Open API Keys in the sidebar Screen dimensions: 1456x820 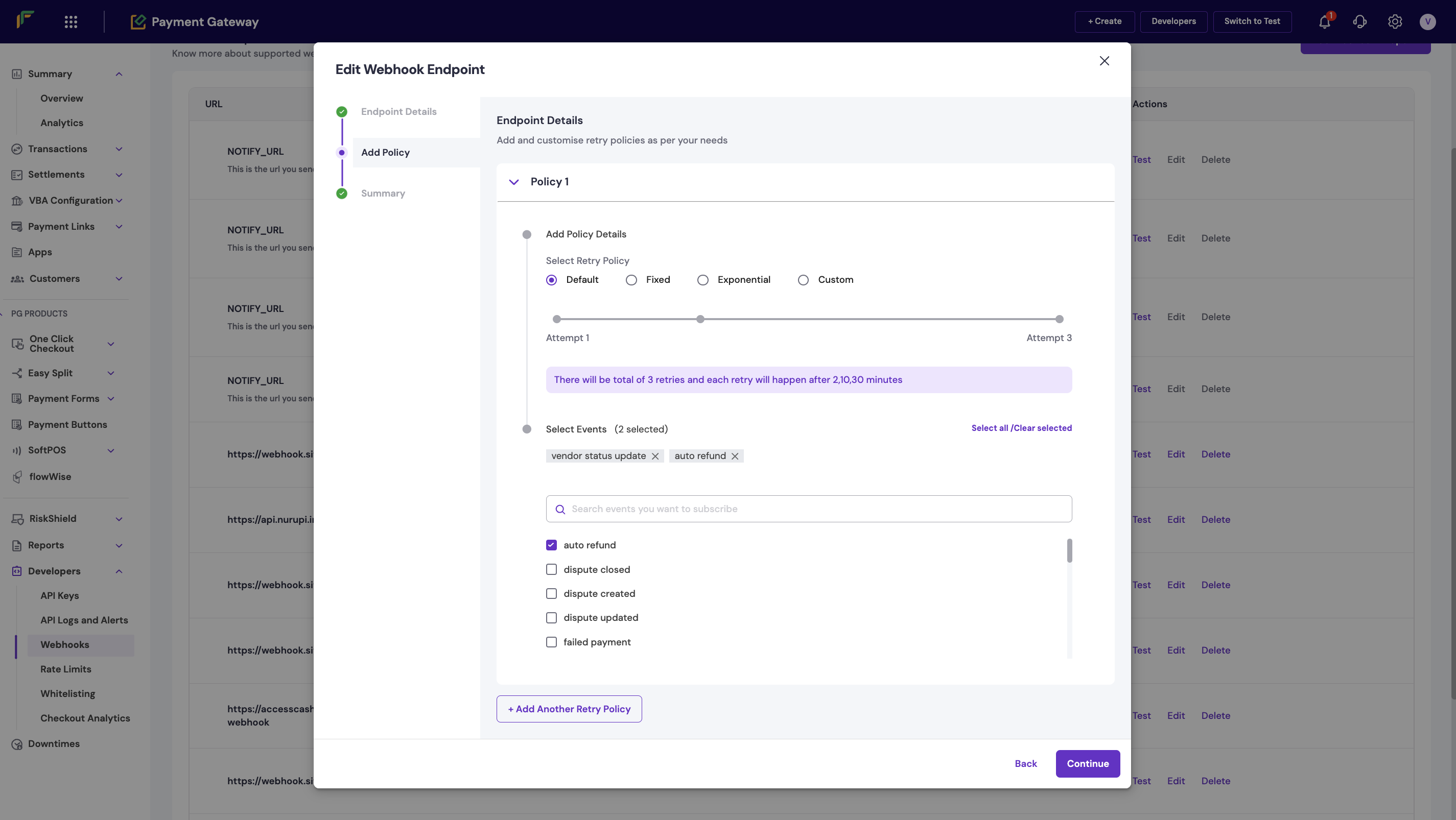coord(59,596)
